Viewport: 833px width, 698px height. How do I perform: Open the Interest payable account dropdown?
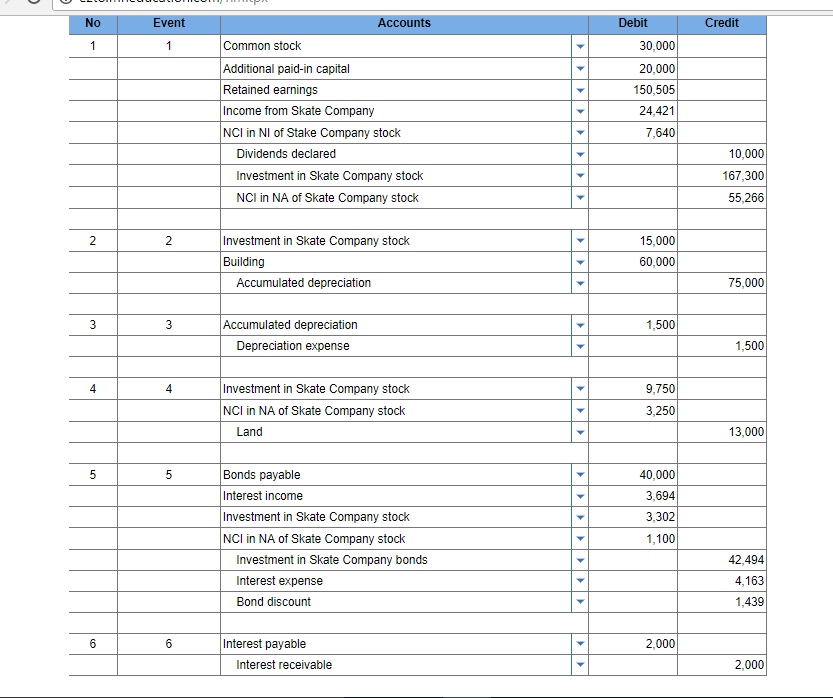pos(580,643)
